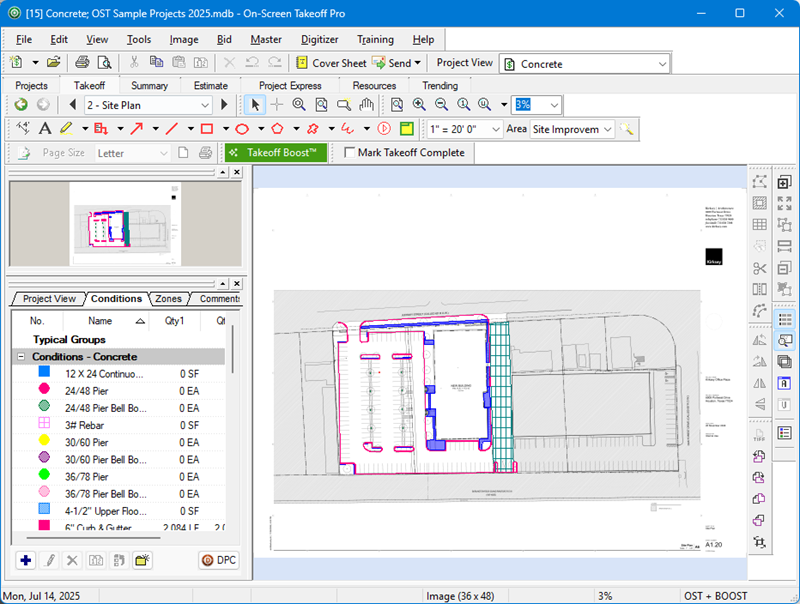Select the 24/48 Pier Bell Bottom condition
800x604 pixels.
click(118, 408)
